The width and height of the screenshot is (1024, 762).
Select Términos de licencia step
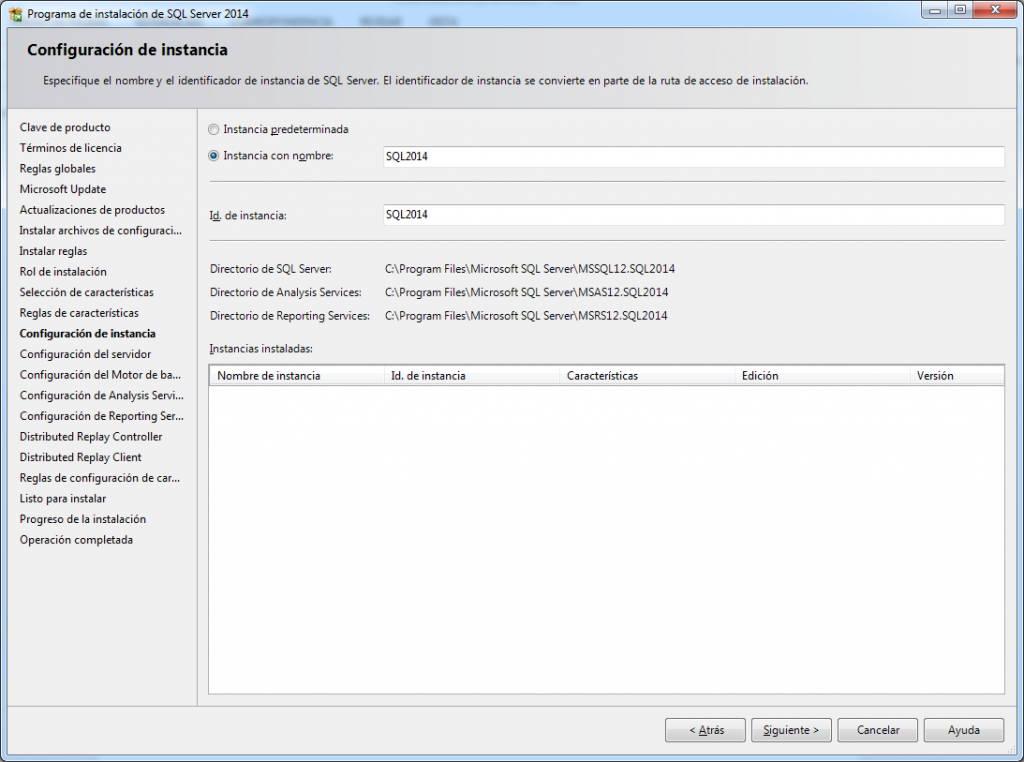(71, 148)
